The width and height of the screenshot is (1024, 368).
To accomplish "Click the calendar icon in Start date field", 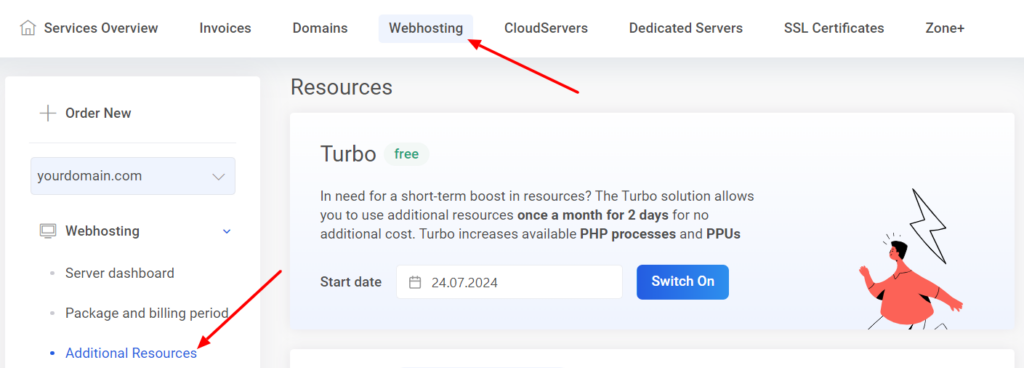I will (415, 283).
